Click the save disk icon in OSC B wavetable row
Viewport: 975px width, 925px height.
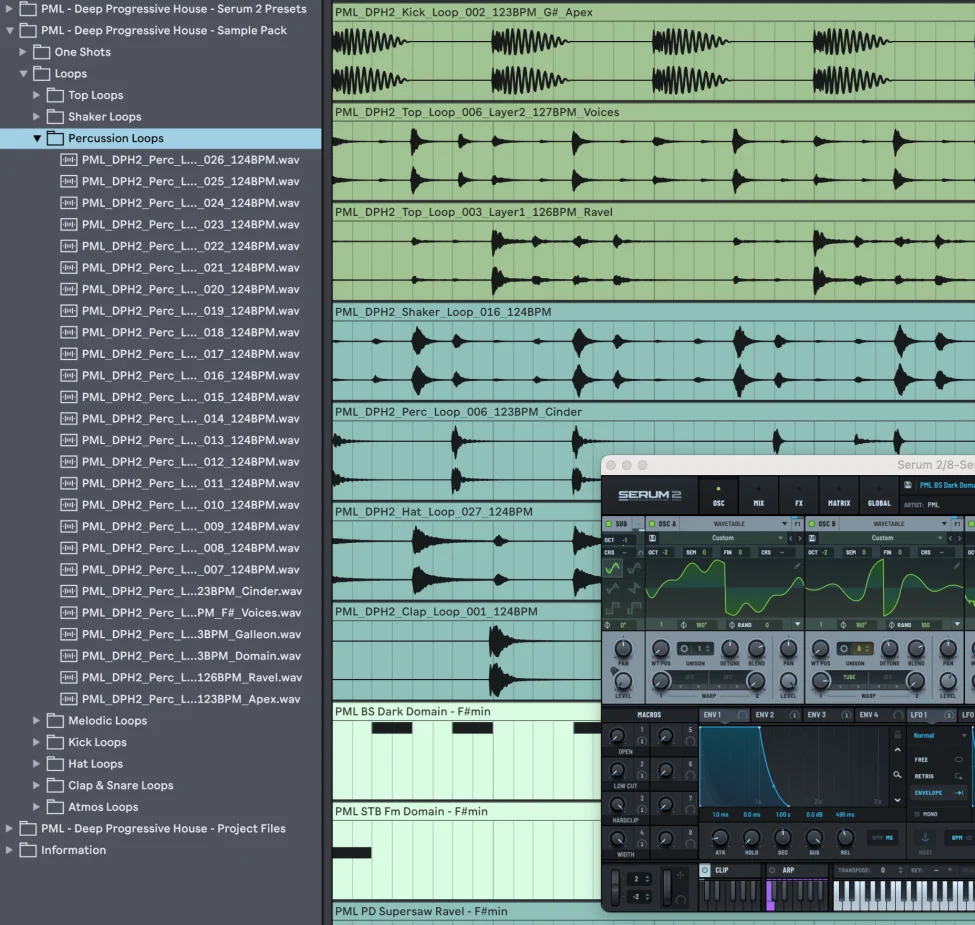click(x=812, y=538)
